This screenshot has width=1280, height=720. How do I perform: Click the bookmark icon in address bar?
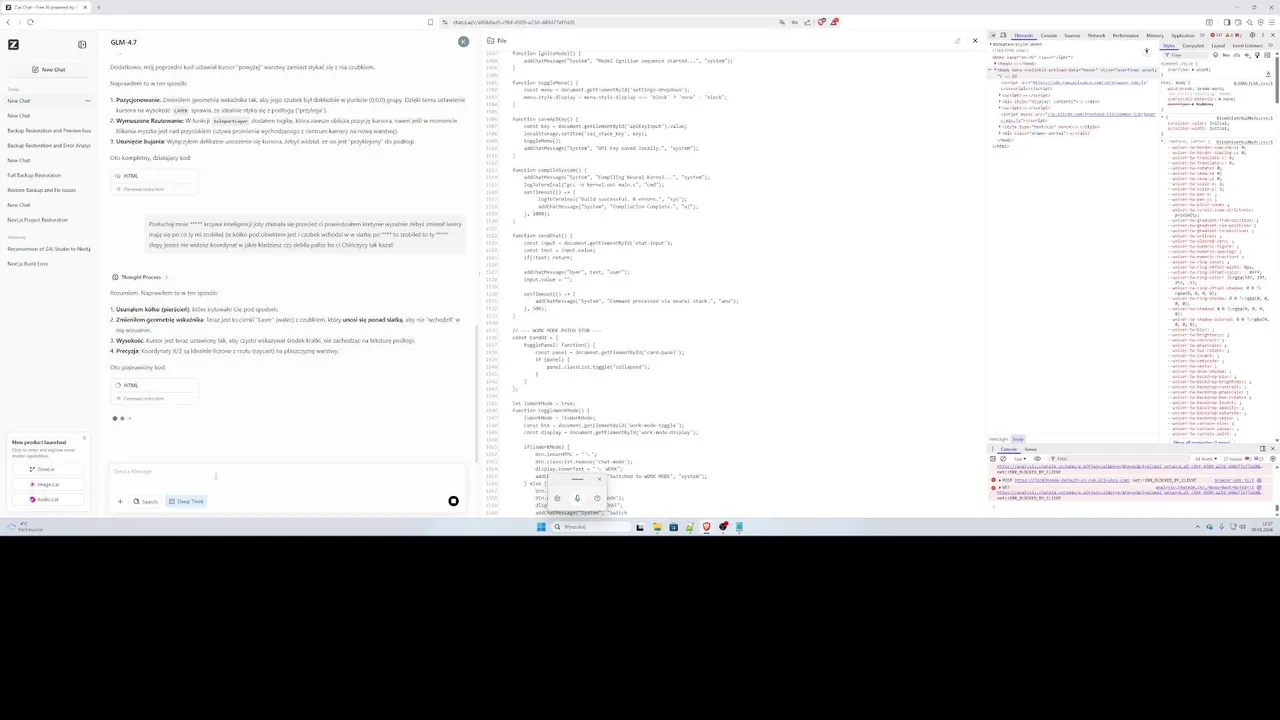pyautogui.click(x=430, y=22)
